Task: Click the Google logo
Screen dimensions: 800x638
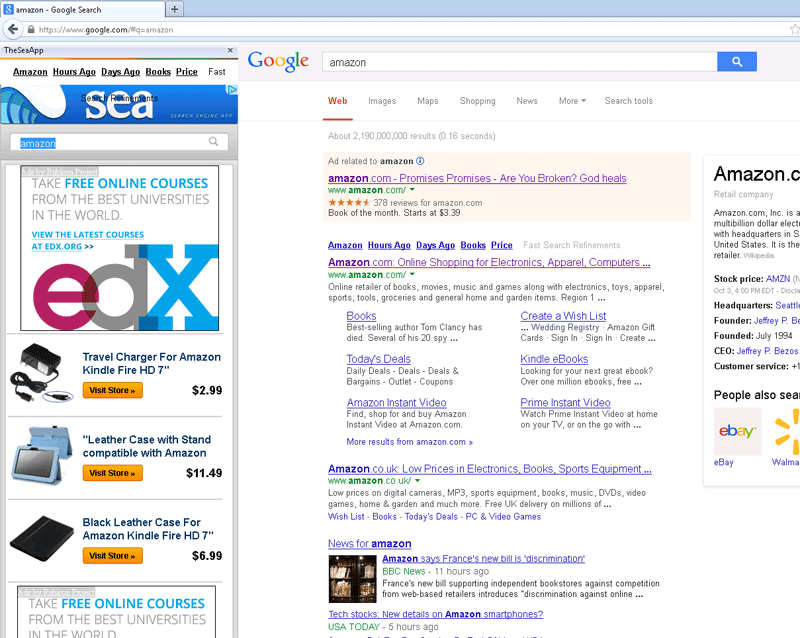Action: pyautogui.click(x=278, y=62)
